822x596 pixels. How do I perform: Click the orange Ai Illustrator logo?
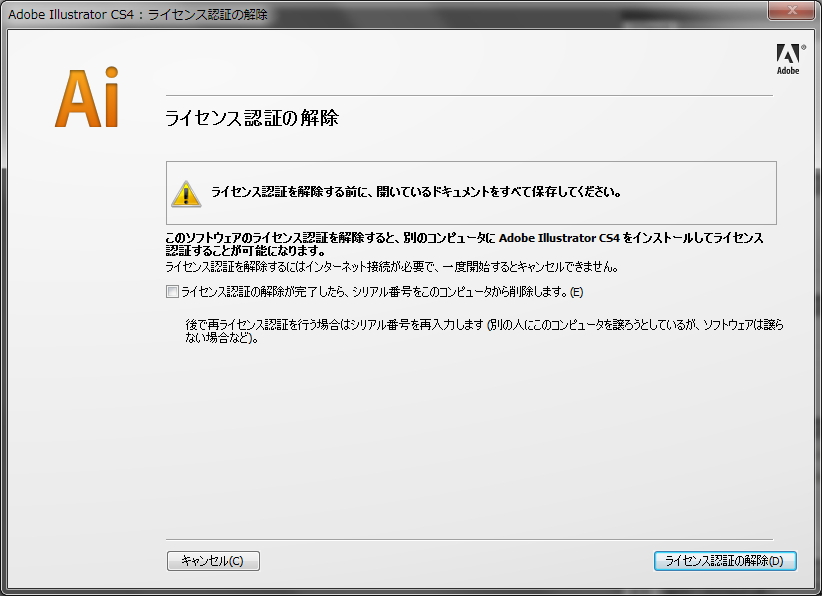(87, 97)
